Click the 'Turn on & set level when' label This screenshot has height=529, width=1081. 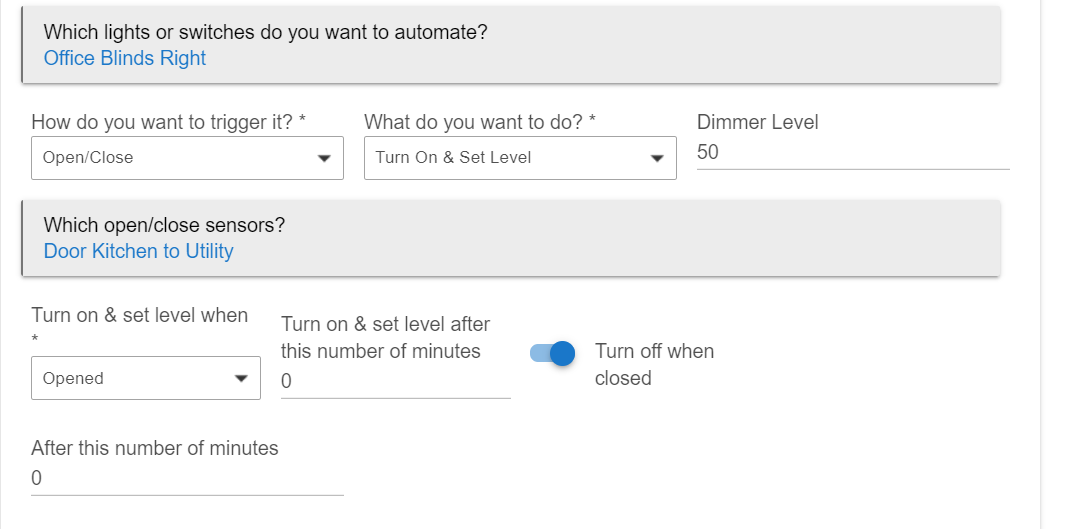click(x=139, y=315)
